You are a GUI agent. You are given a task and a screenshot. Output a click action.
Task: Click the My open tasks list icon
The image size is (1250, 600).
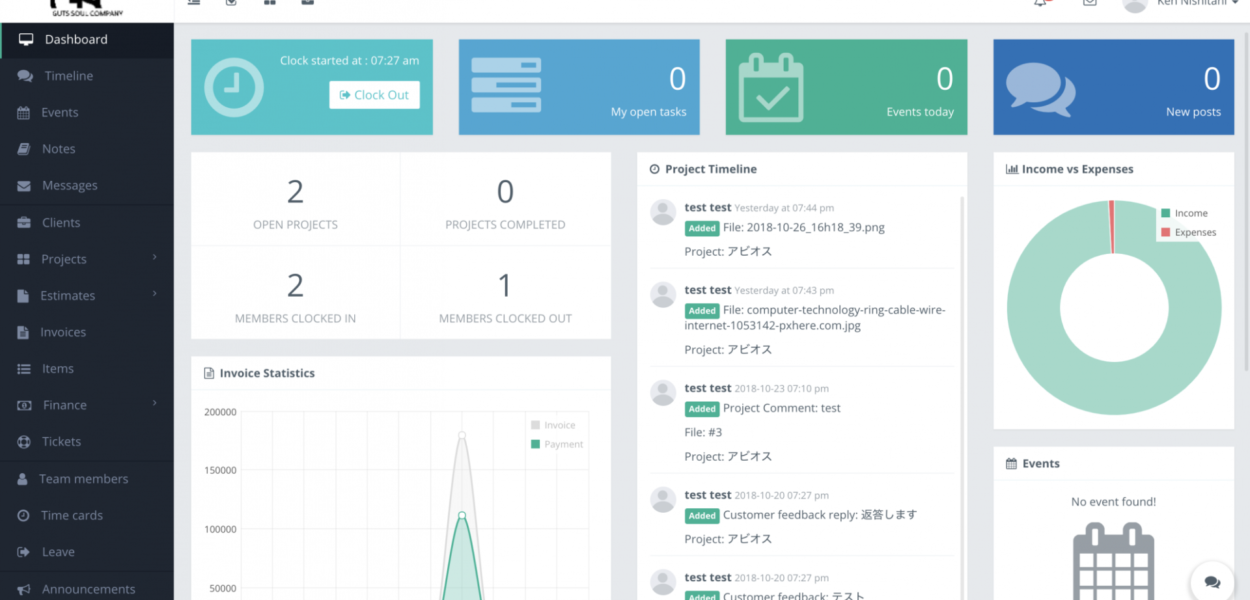pyautogui.click(x=505, y=87)
